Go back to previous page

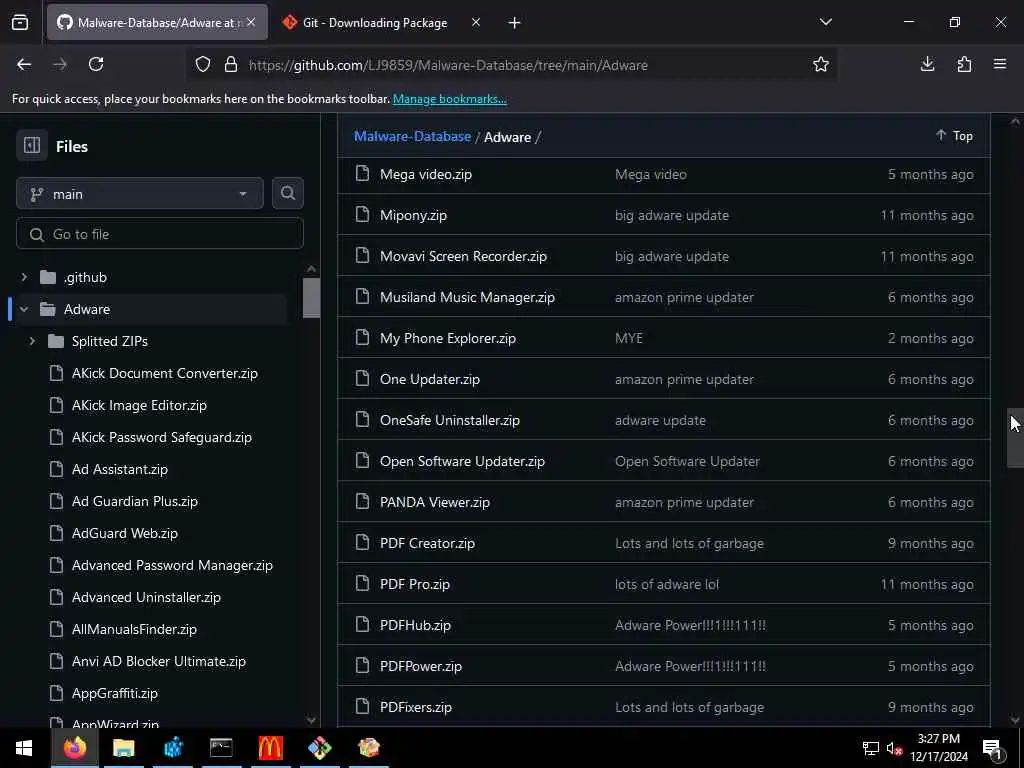coord(24,65)
